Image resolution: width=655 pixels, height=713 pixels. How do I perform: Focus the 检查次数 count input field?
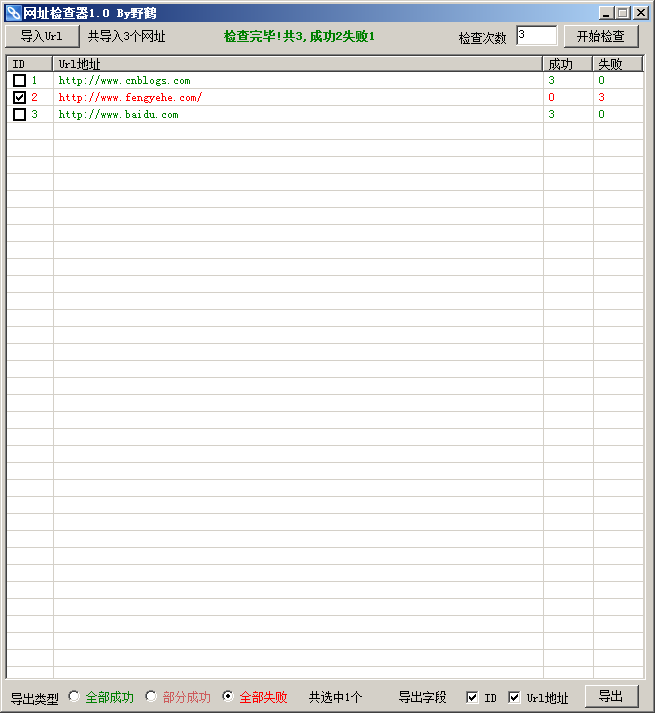pos(537,35)
